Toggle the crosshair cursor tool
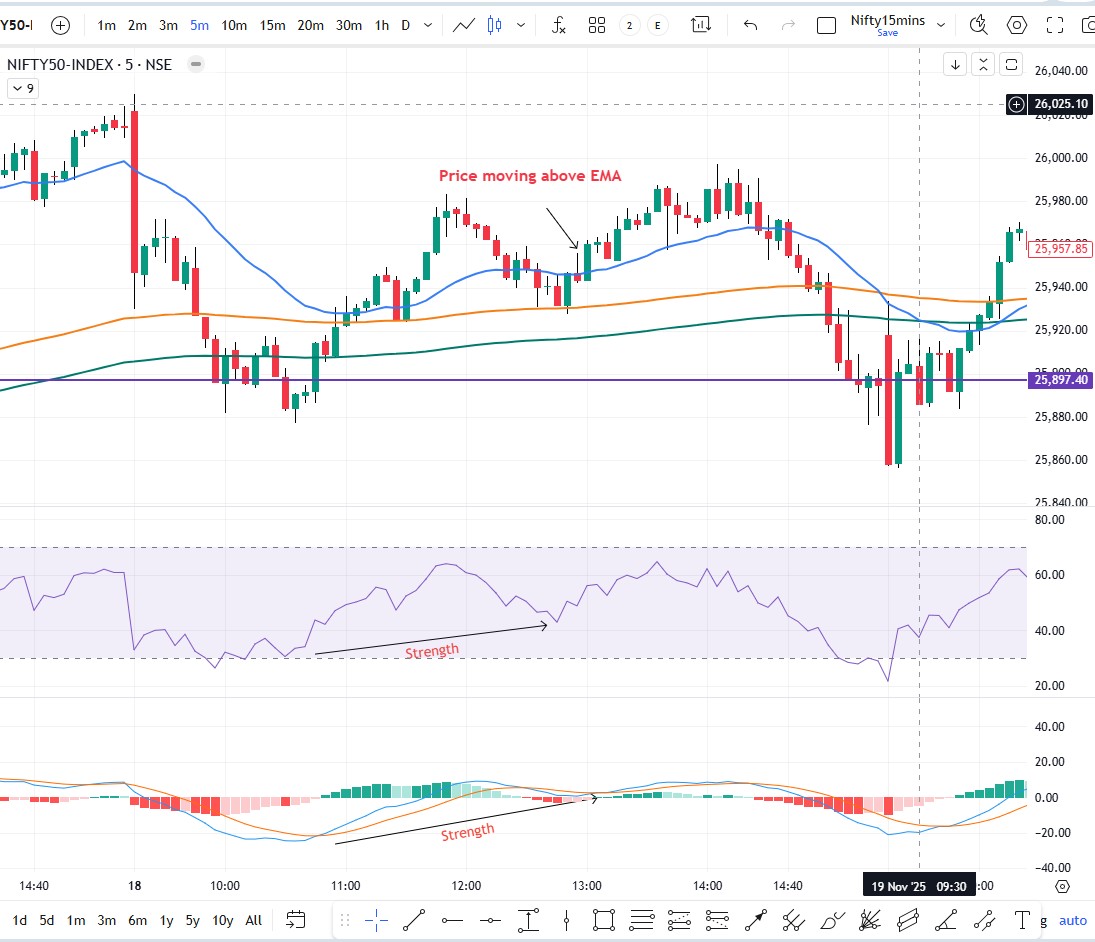1095x942 pixels. point(376,920)
